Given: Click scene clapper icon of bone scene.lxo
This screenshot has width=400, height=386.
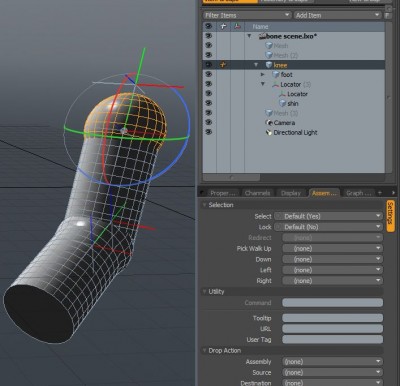Looking at the screenshot, I should pyautogui.click(x=262, y=36).
